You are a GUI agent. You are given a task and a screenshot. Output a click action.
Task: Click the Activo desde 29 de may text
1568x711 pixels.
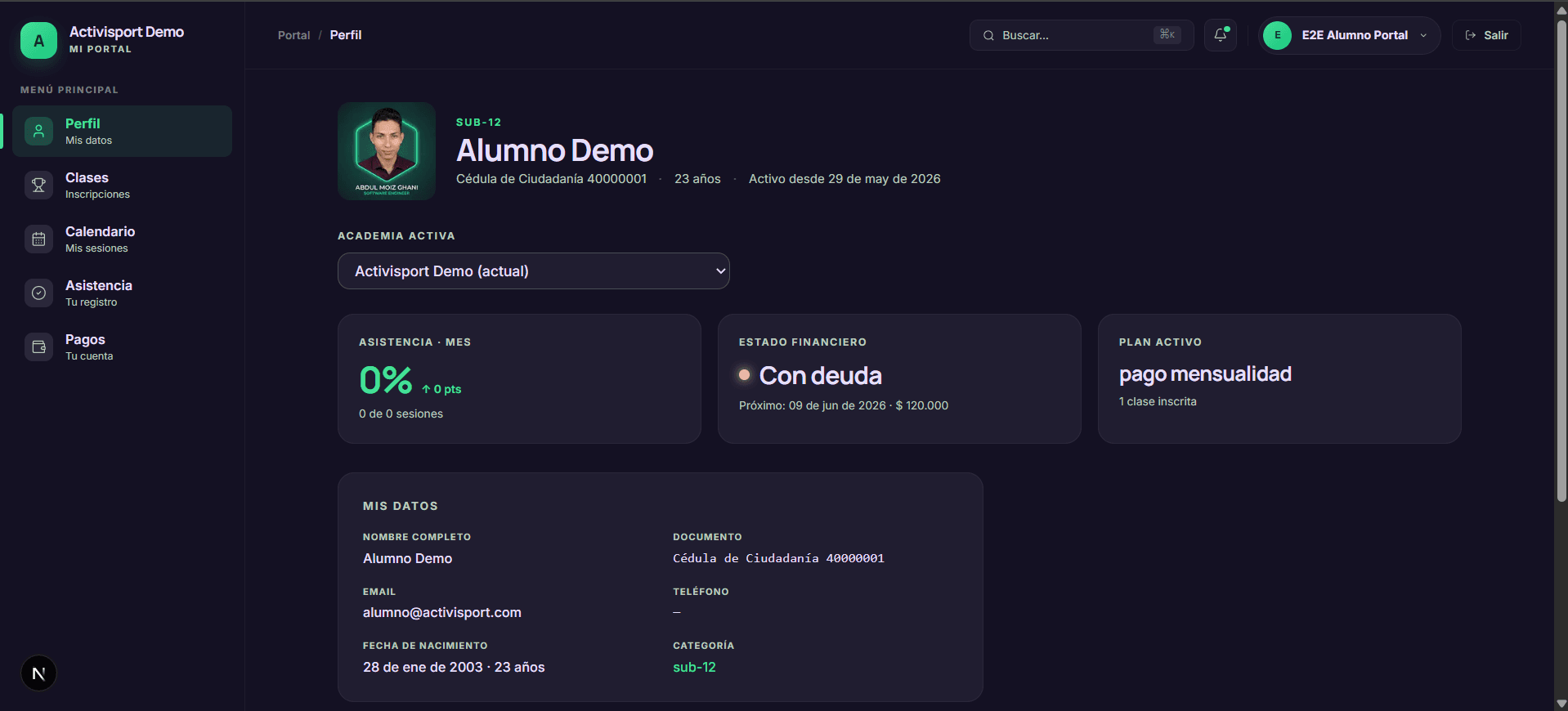click(x=844, y=179)
